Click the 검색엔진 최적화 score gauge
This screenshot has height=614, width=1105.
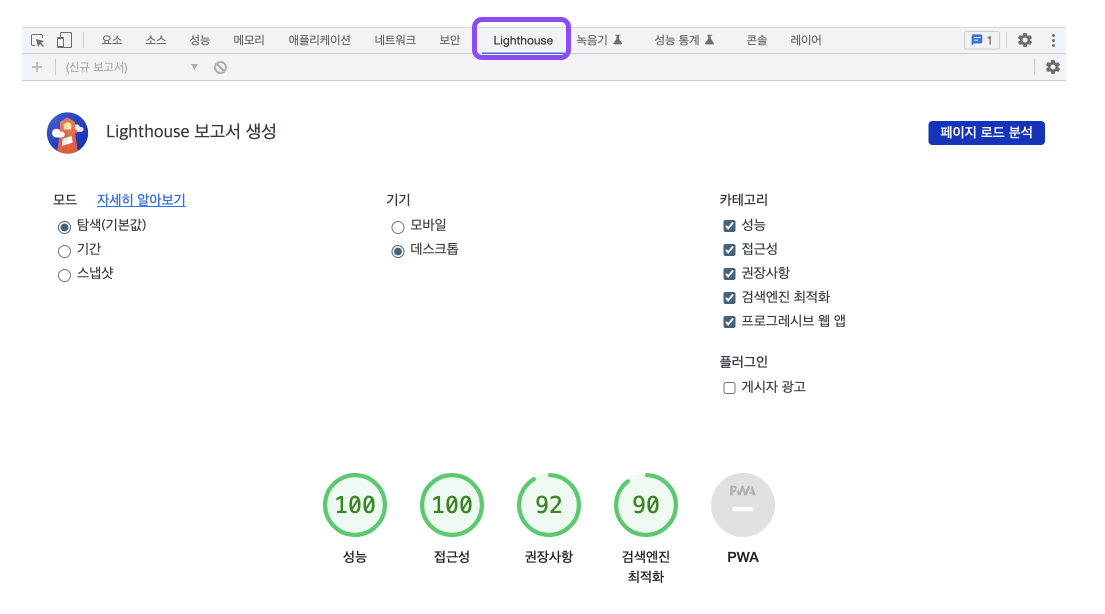click(x=646, y=505)
